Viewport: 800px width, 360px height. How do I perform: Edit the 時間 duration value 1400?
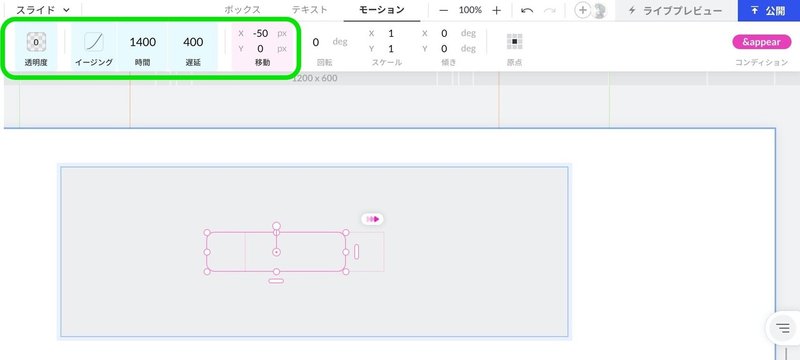click(143, 42)
